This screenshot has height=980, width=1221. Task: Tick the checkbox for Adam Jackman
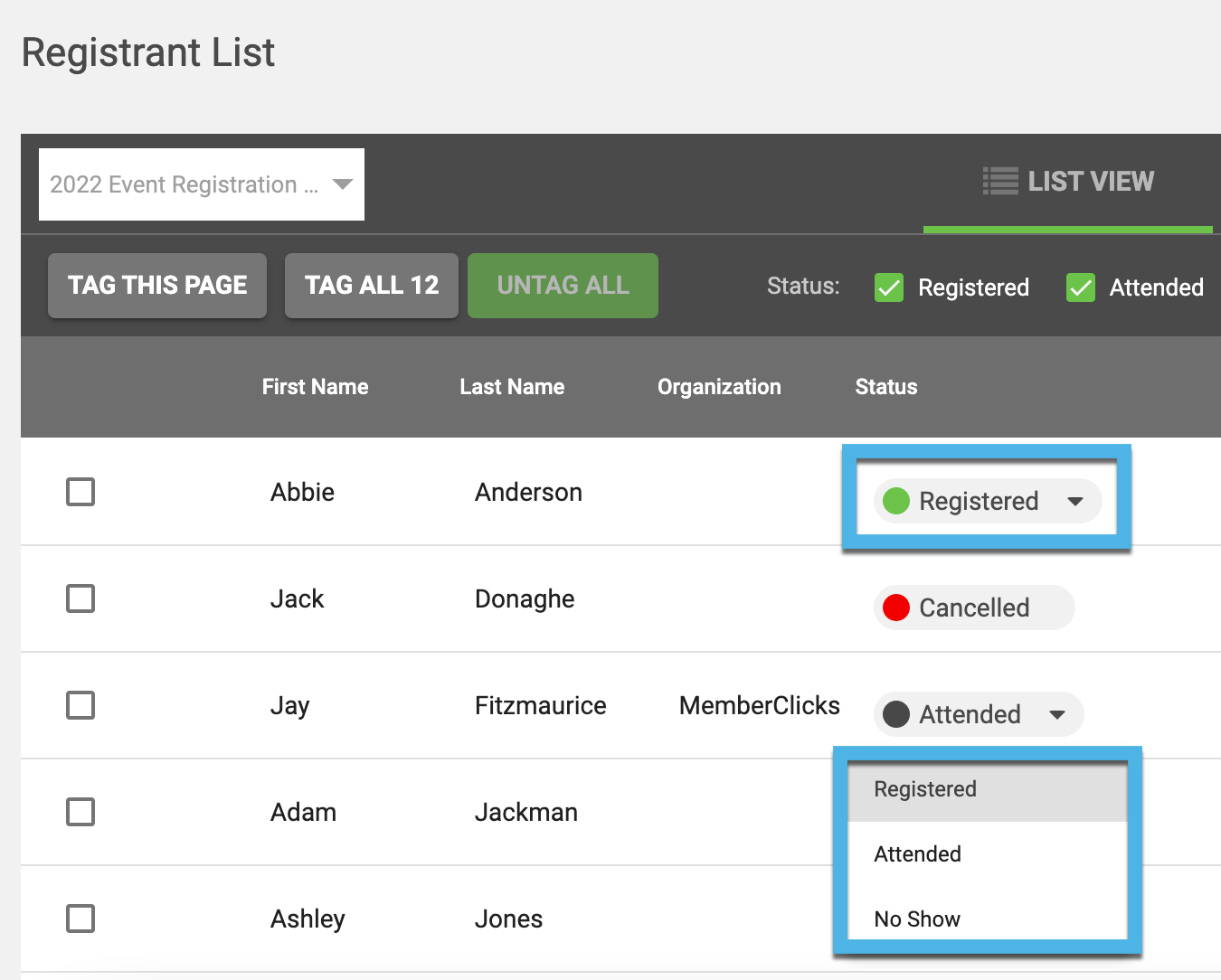[80, 812]
